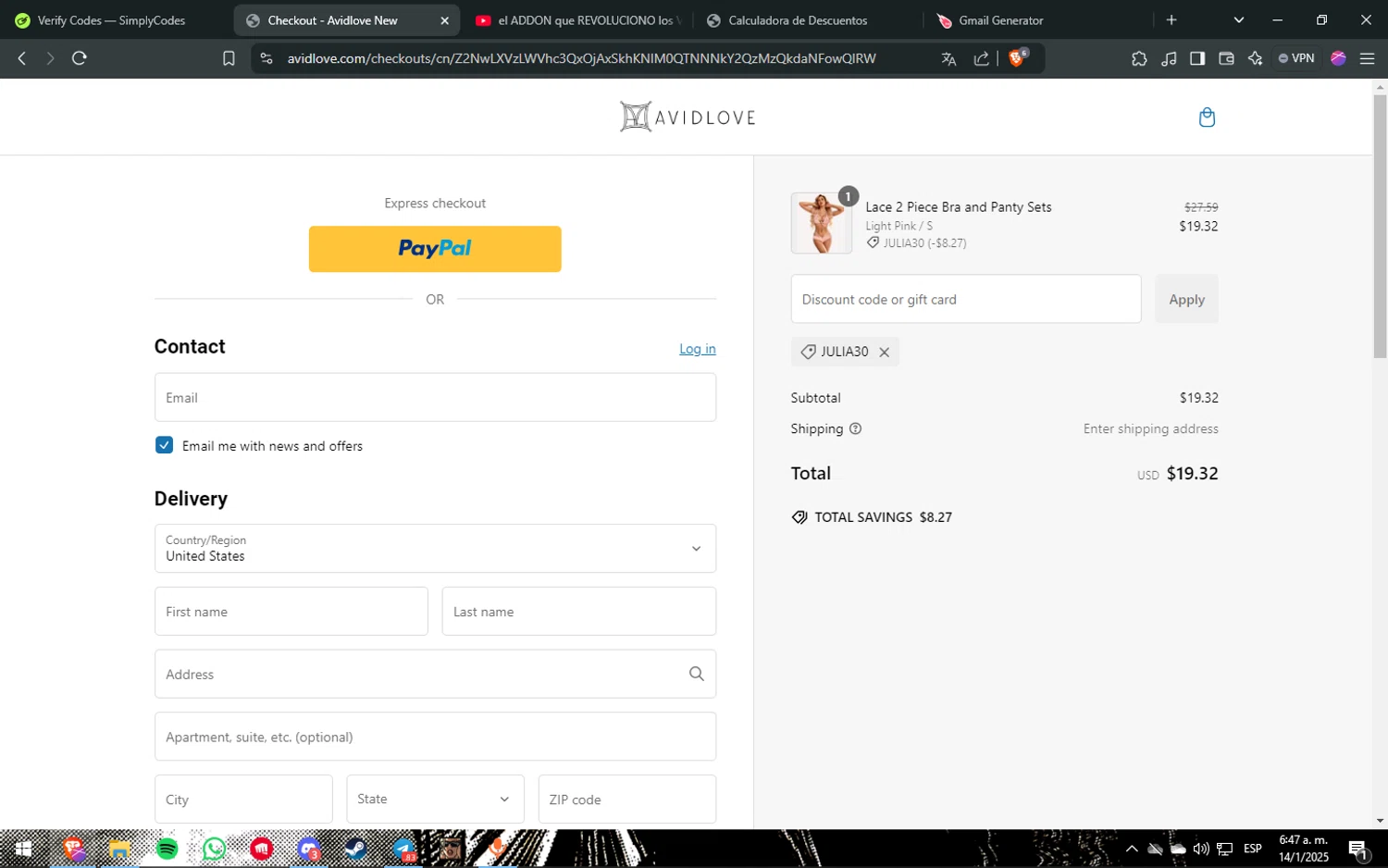Click the Avidlove logo

688,117
